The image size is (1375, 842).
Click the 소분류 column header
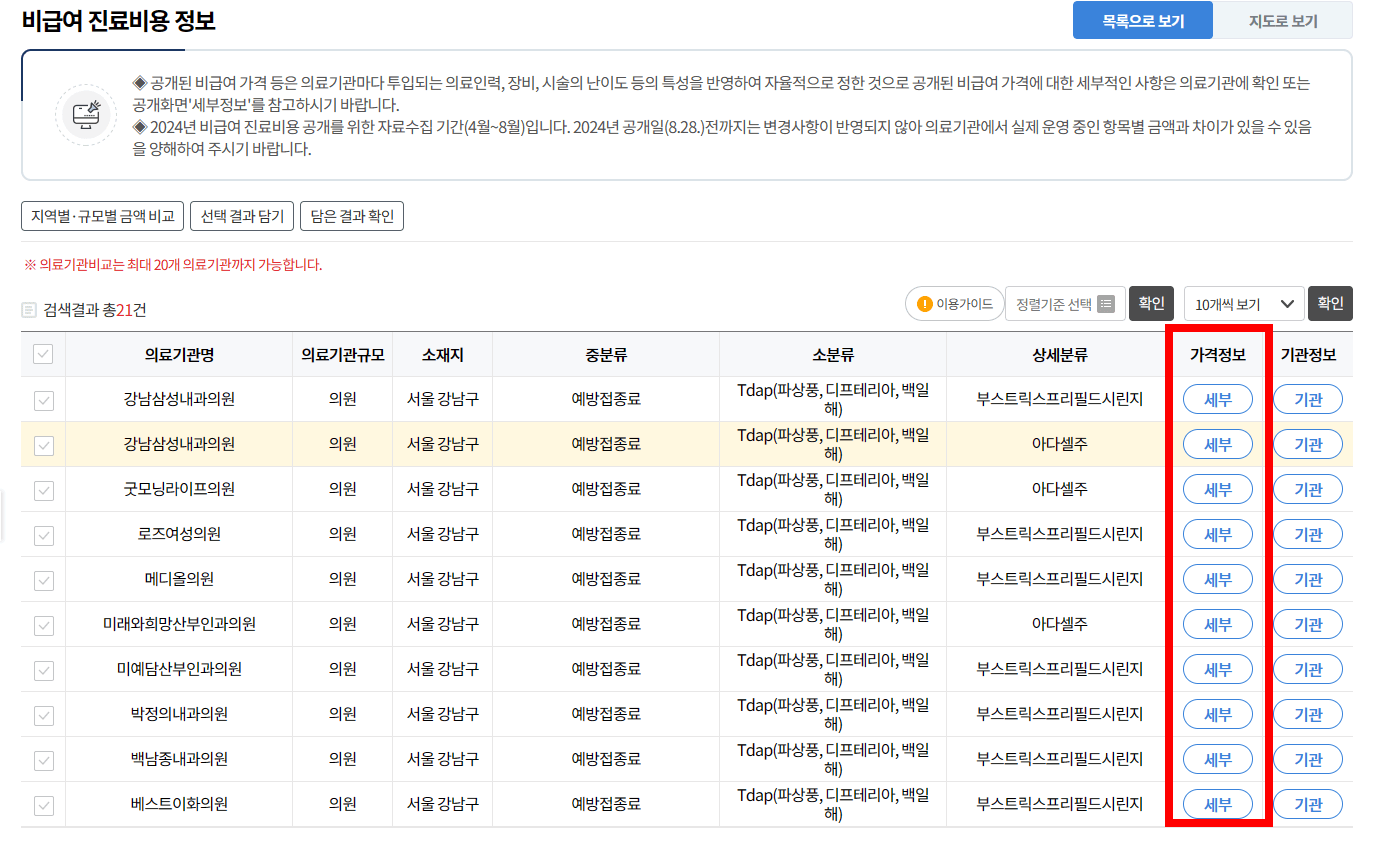click(833, 354)
